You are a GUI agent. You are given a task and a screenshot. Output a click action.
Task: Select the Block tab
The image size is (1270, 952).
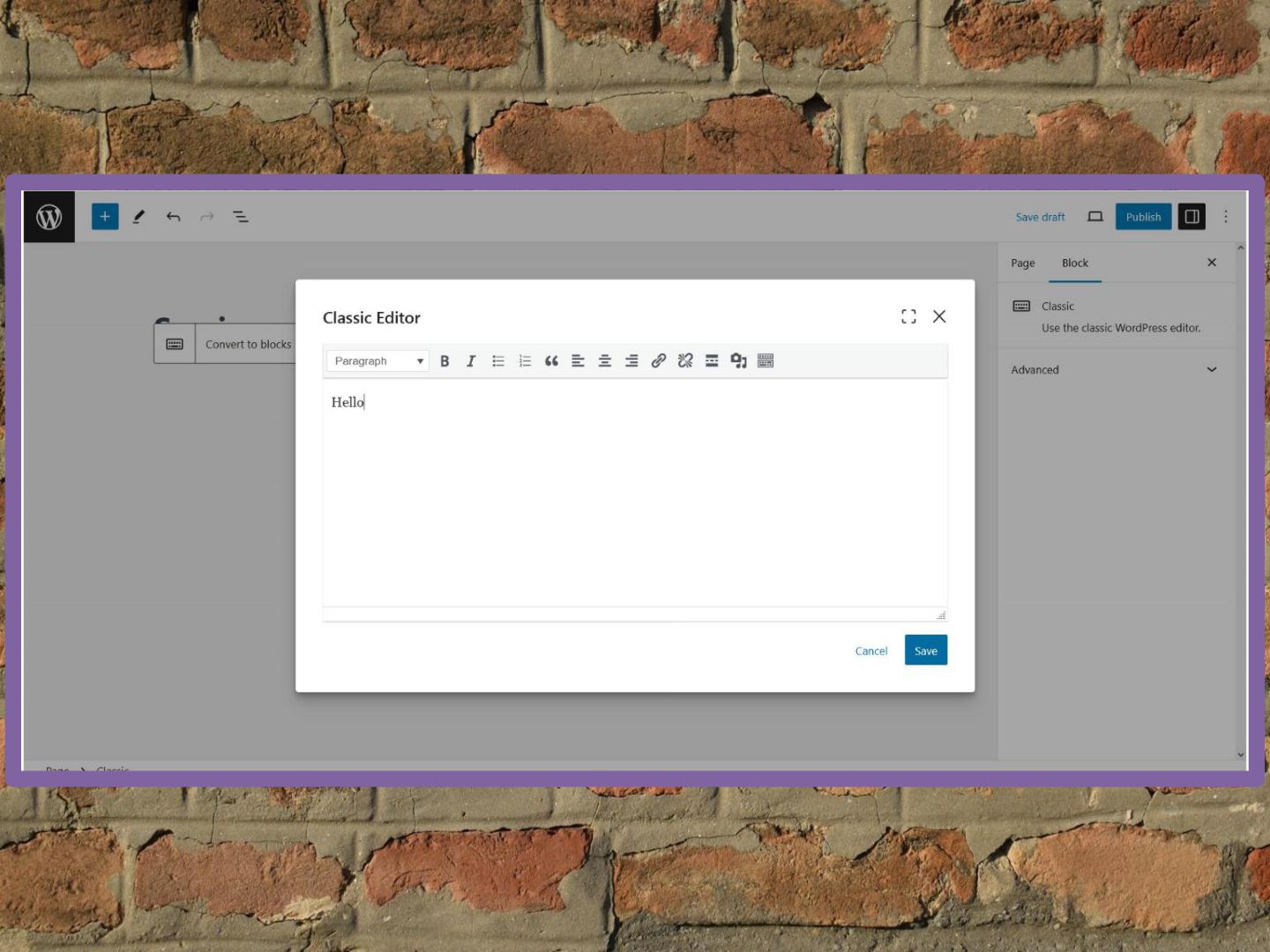click(1074, 264)
